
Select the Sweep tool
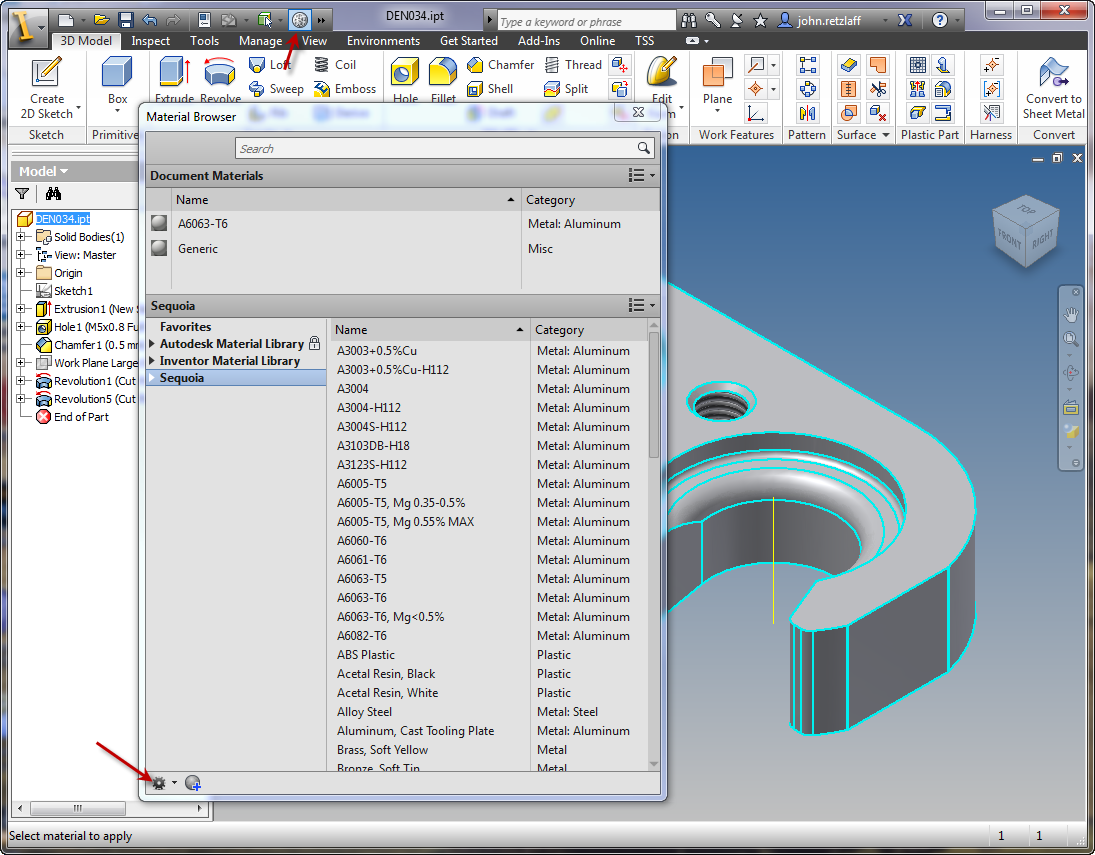(x=277, y=89)
